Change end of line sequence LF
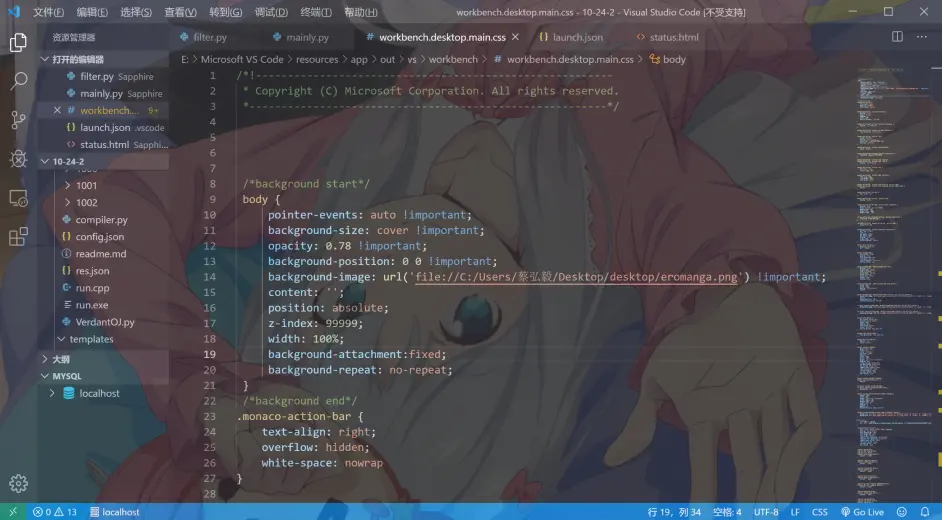Viewport: 942px width, 520px height. (x=795, y=512)
